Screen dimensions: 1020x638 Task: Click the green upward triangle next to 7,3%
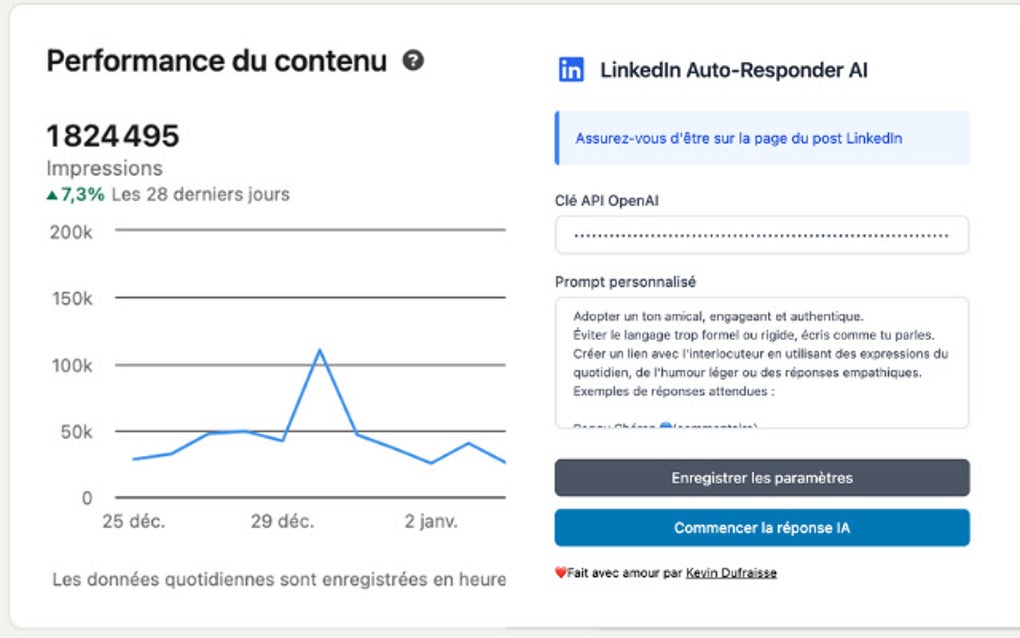(51, 194)
